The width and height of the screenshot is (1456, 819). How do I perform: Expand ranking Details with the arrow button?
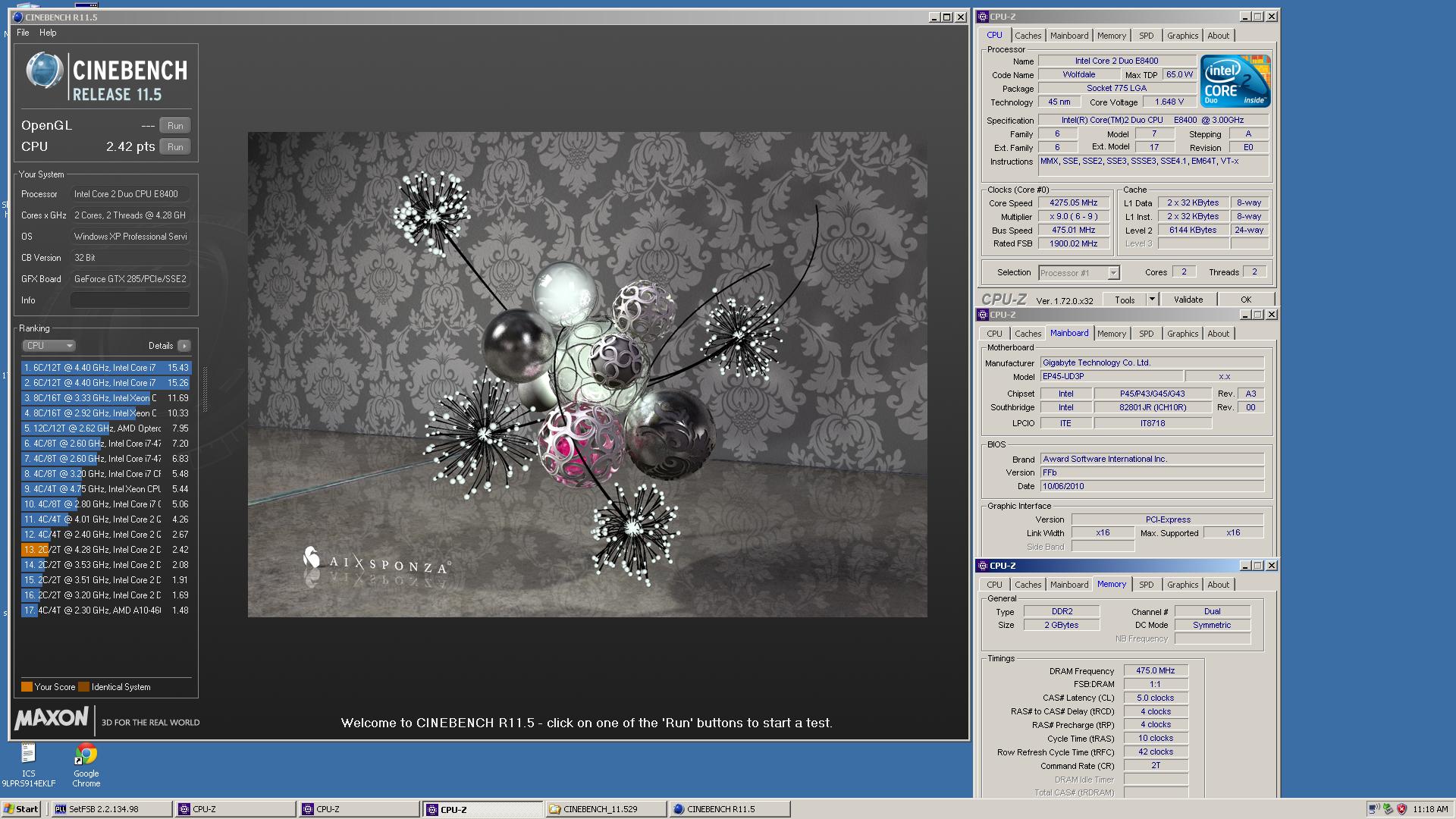(184, 346)
